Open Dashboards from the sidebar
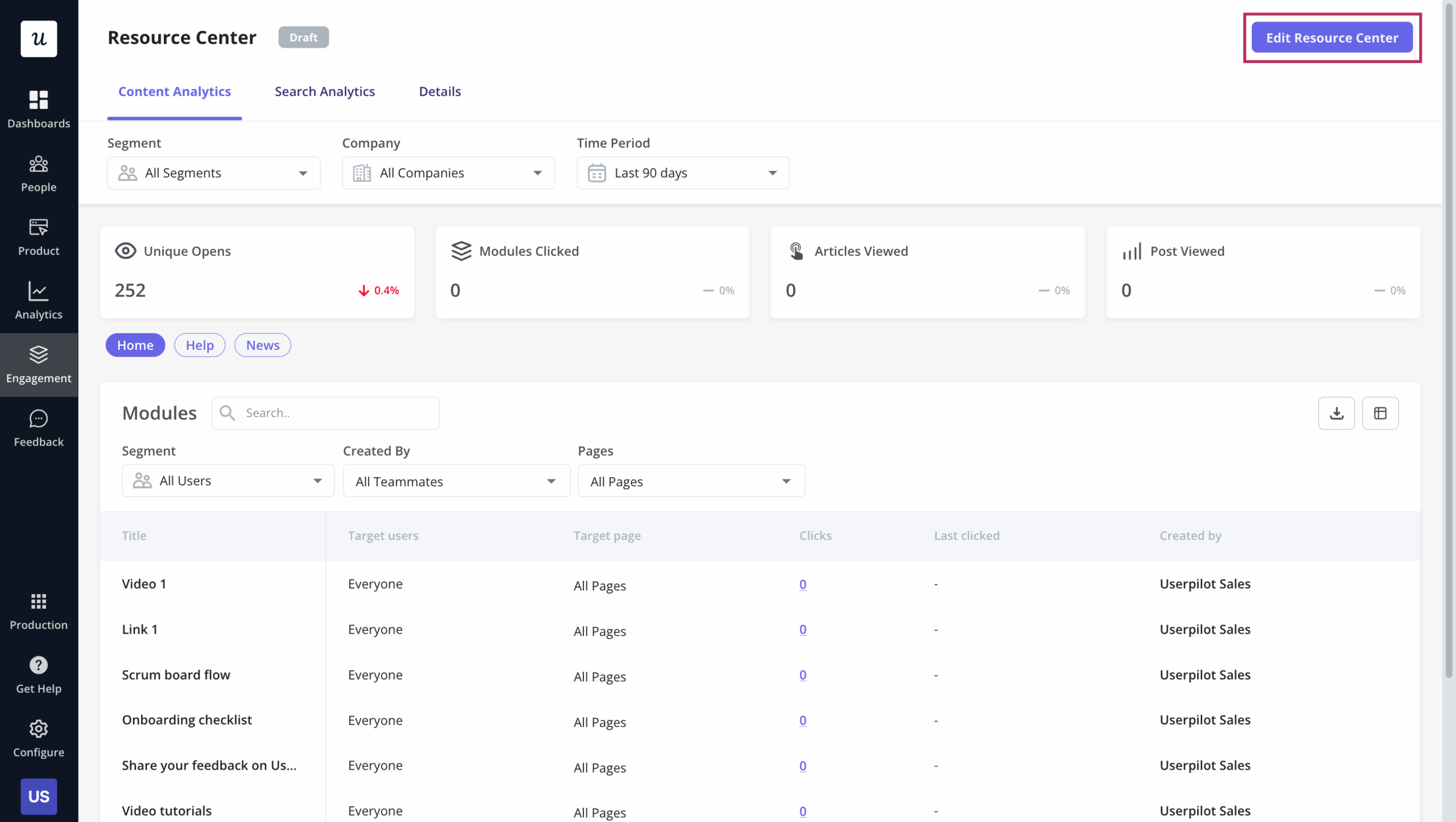Image resolution: width=1456 pixels, height=822 pixels. 39,109
